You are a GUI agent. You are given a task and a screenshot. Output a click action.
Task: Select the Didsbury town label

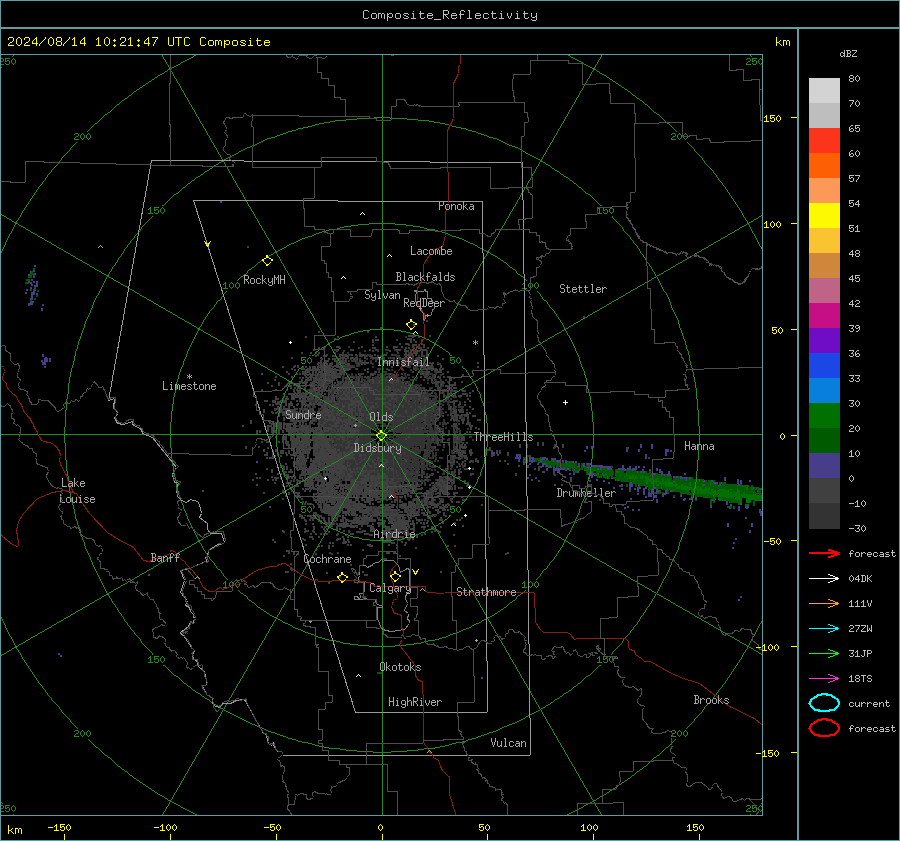[x=377, y=448]
